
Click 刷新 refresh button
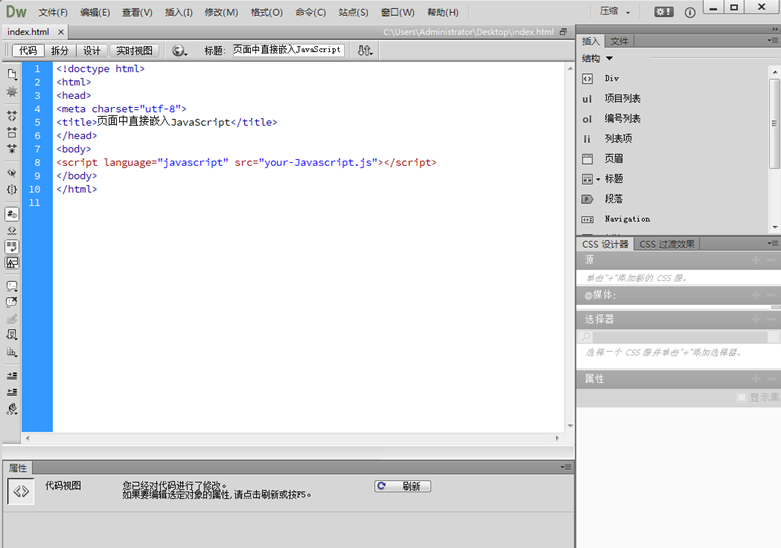402,486
